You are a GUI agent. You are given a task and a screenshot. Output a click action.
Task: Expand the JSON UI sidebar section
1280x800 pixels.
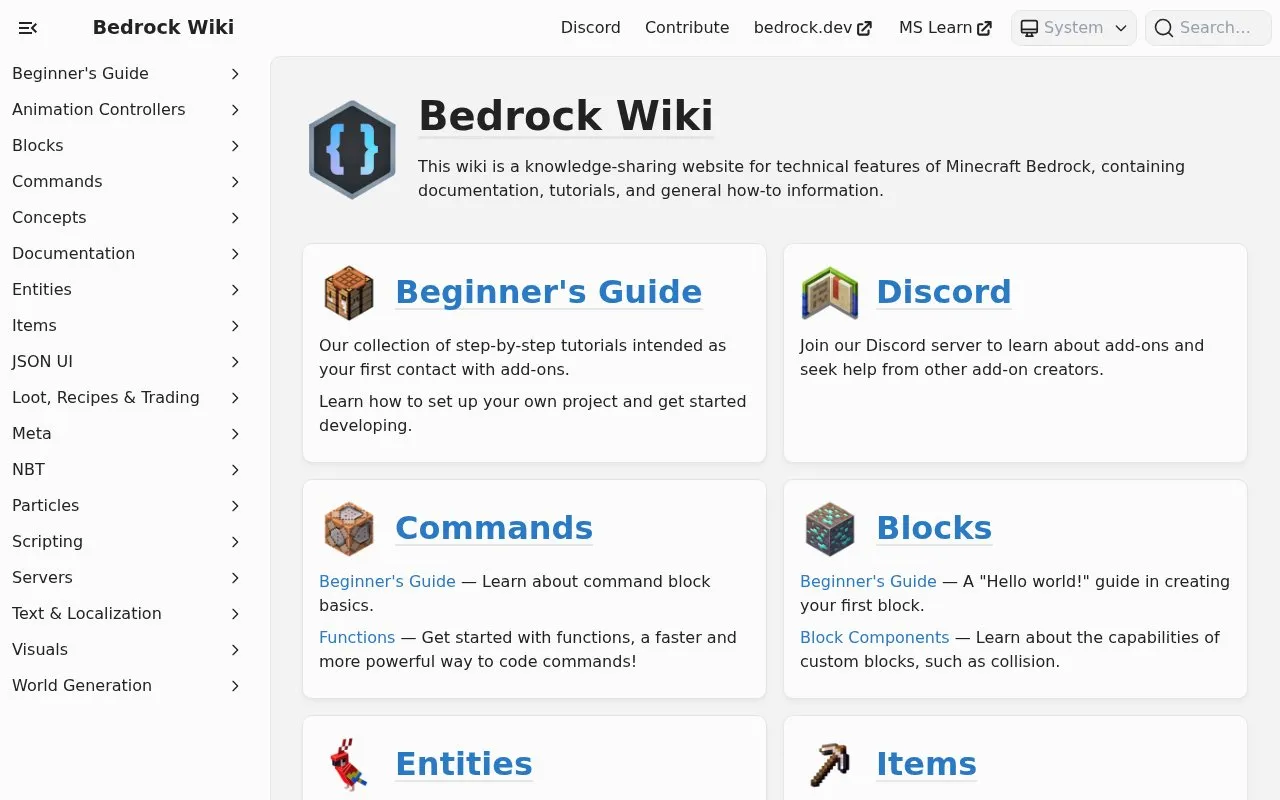click(x=235, y=362)
